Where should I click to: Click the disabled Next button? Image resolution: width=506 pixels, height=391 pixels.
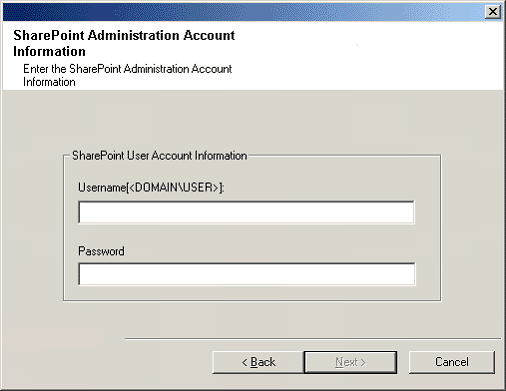(x=350, y=362)
